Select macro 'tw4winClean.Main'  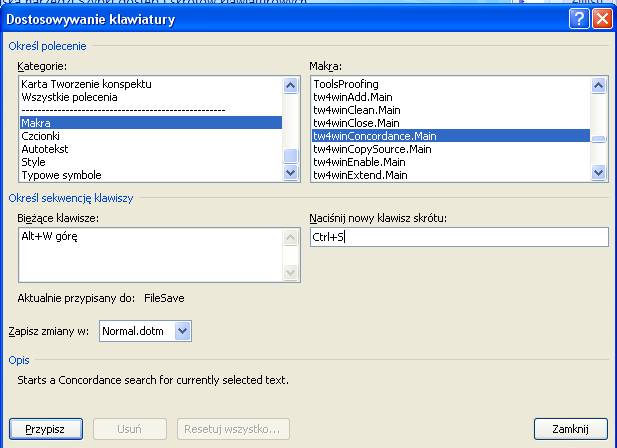pos(451,110)
